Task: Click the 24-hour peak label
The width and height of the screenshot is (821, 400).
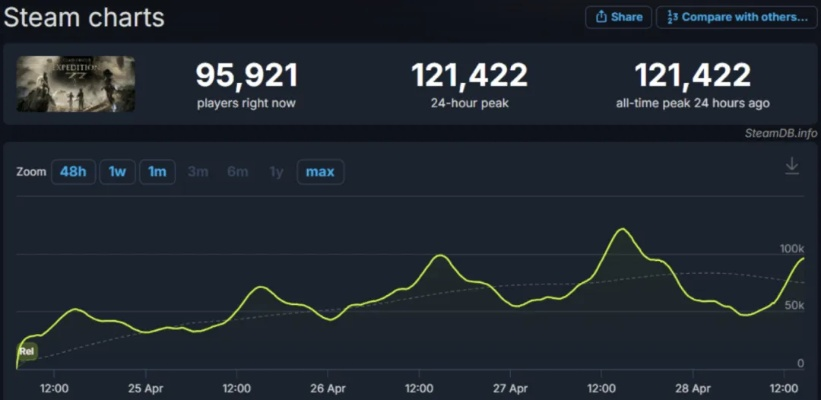Action: coord(470,103)
